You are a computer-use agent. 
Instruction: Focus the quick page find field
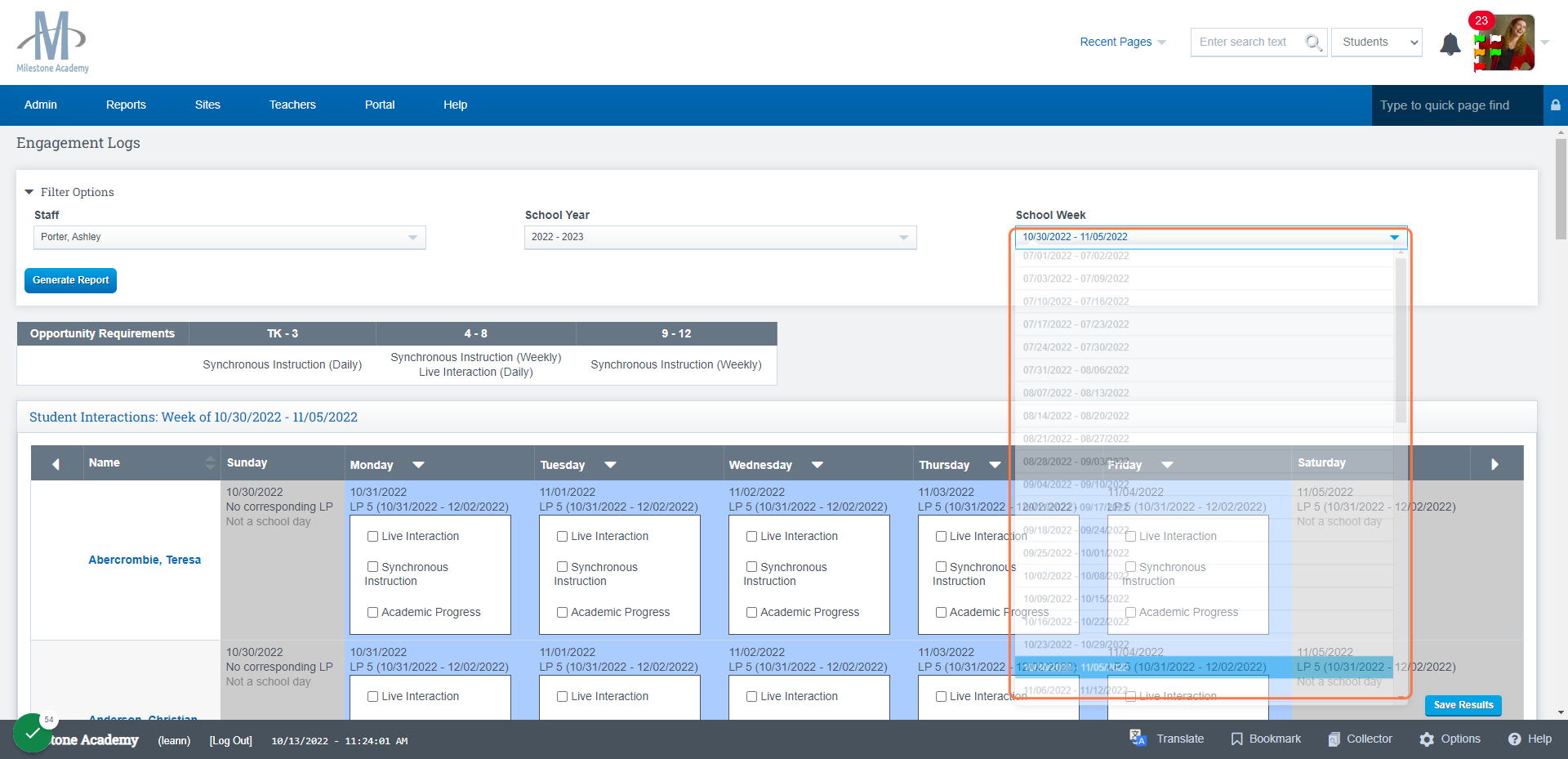point(1457,105)
